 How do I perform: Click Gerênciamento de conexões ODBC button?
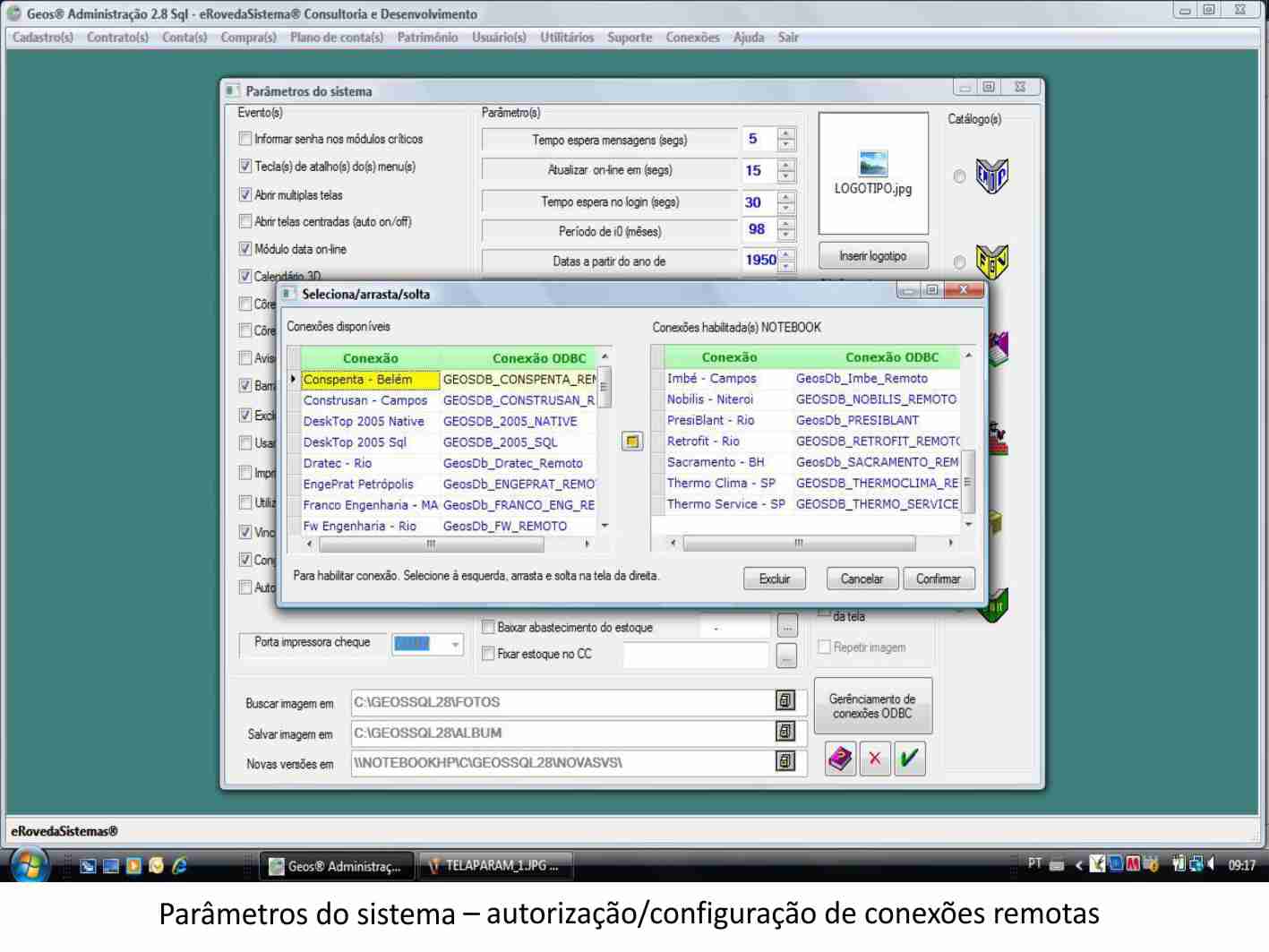(873, 706)
